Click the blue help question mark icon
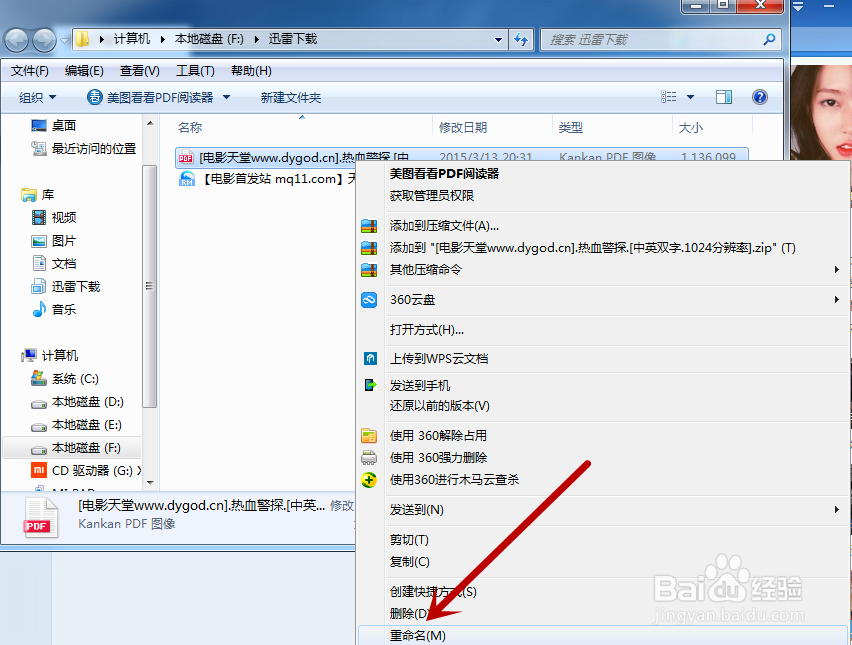This screenshot has width=852, height=645. tap(760, 97)
